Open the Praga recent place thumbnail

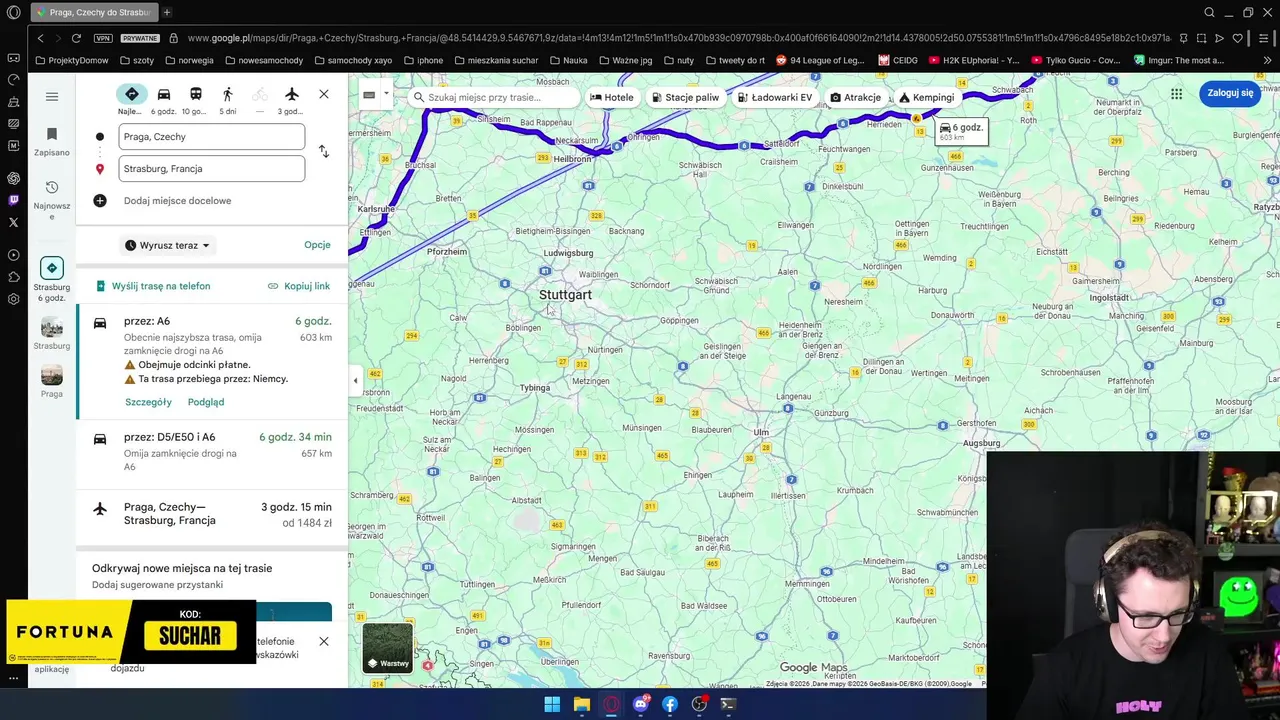coord(52,381)
